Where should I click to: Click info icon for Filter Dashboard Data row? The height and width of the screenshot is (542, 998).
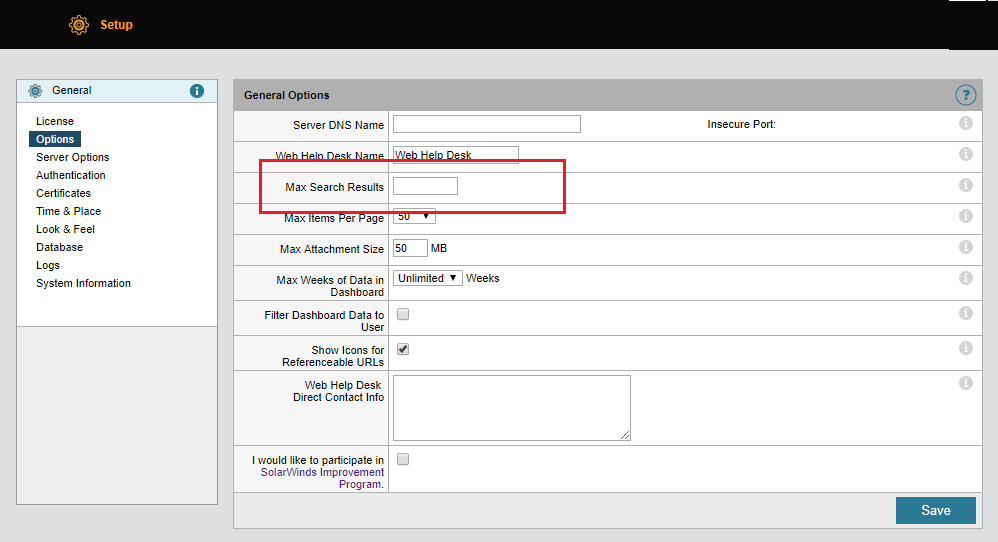[x=966, y=313]
